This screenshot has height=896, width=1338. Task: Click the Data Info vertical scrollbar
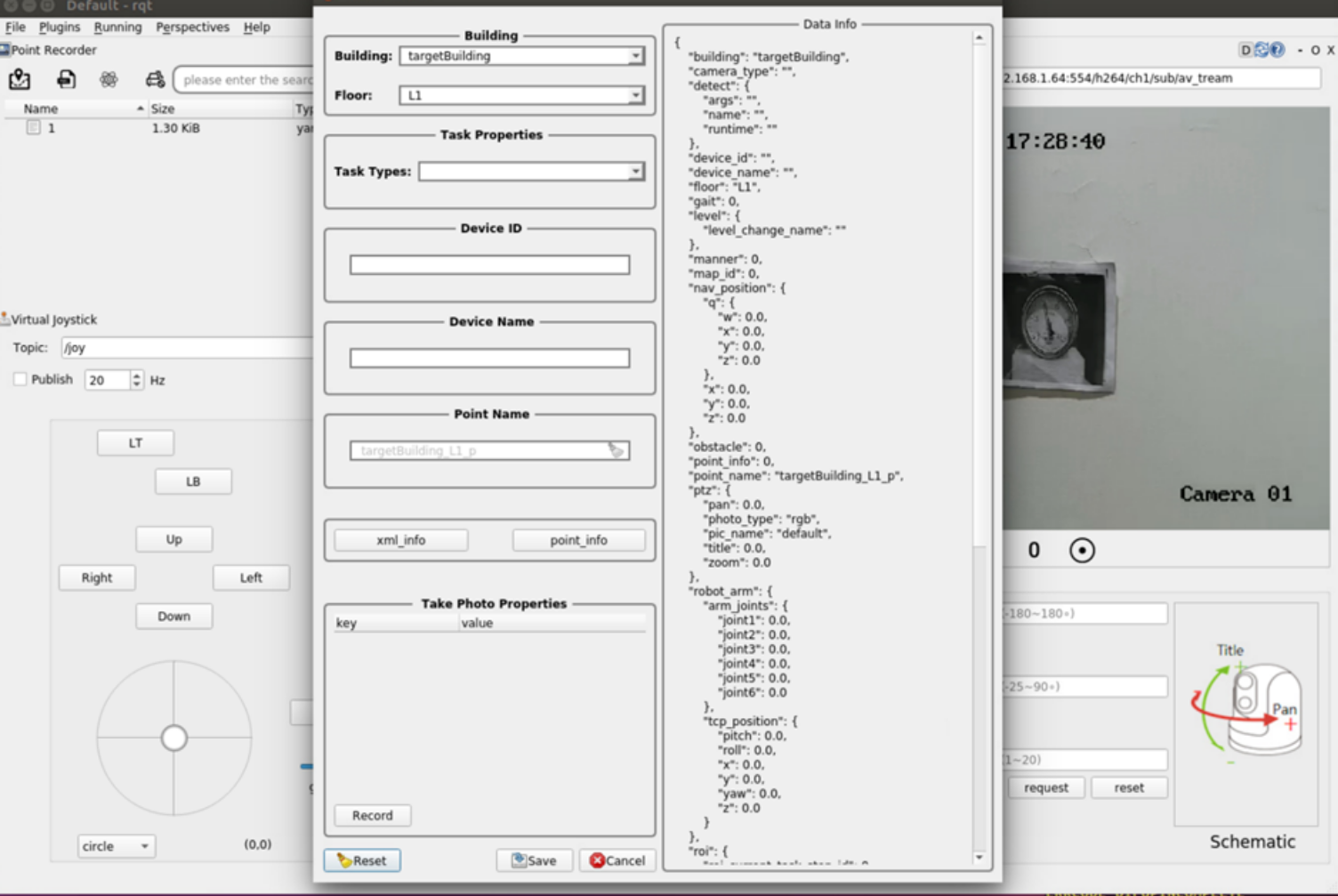coord(979,448)
